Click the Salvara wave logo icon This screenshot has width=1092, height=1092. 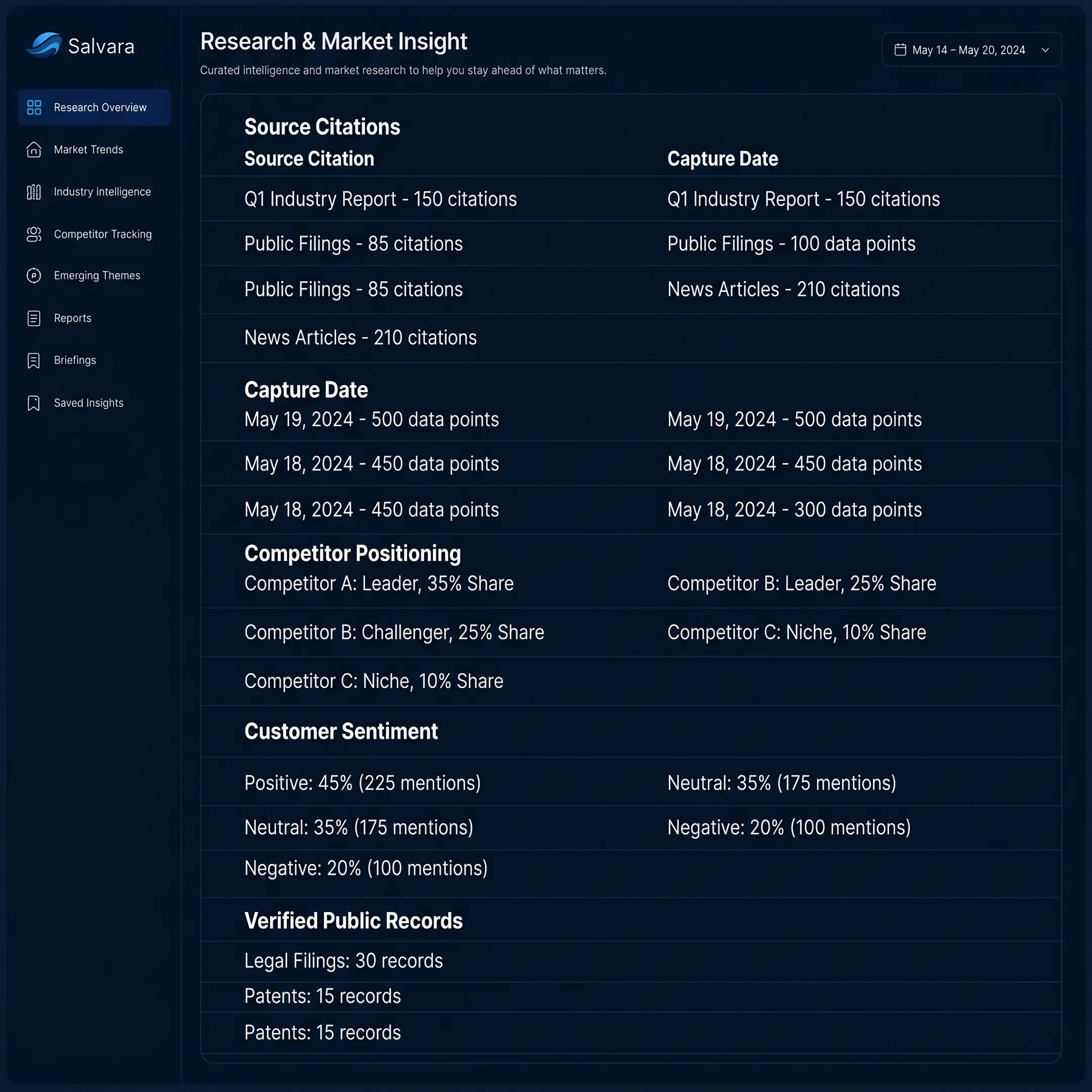[x=44, y=44]
